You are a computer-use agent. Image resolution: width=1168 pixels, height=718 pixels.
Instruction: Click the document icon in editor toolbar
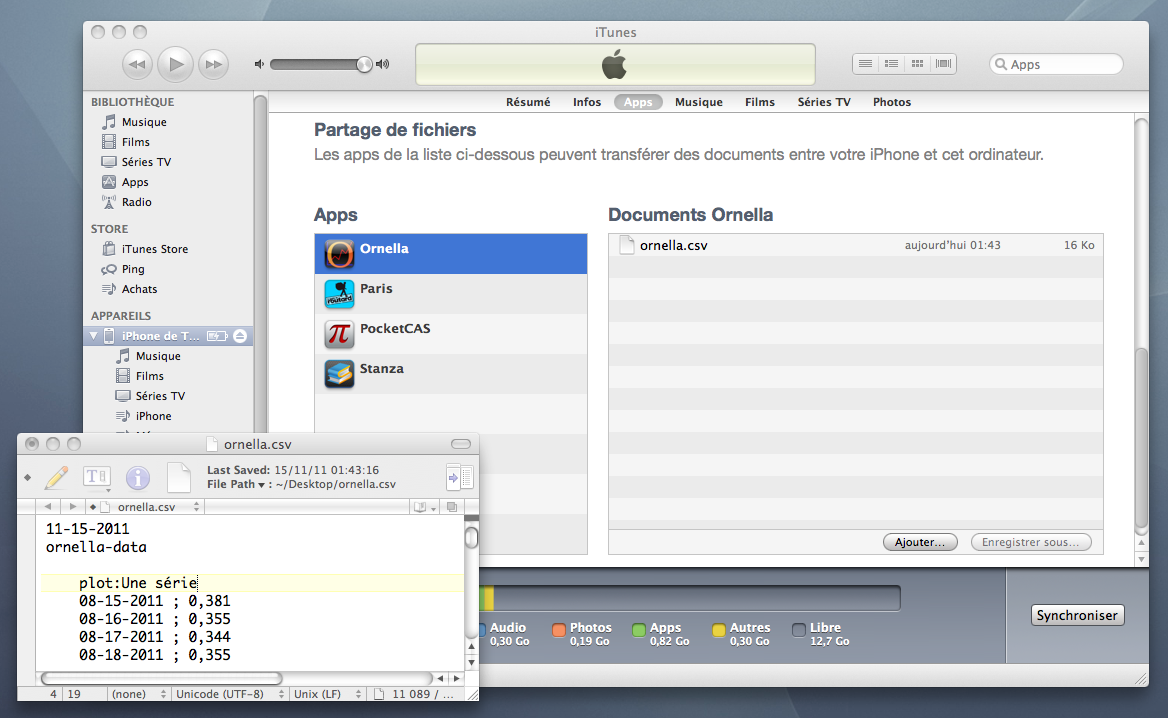click(x=179, y=477)
